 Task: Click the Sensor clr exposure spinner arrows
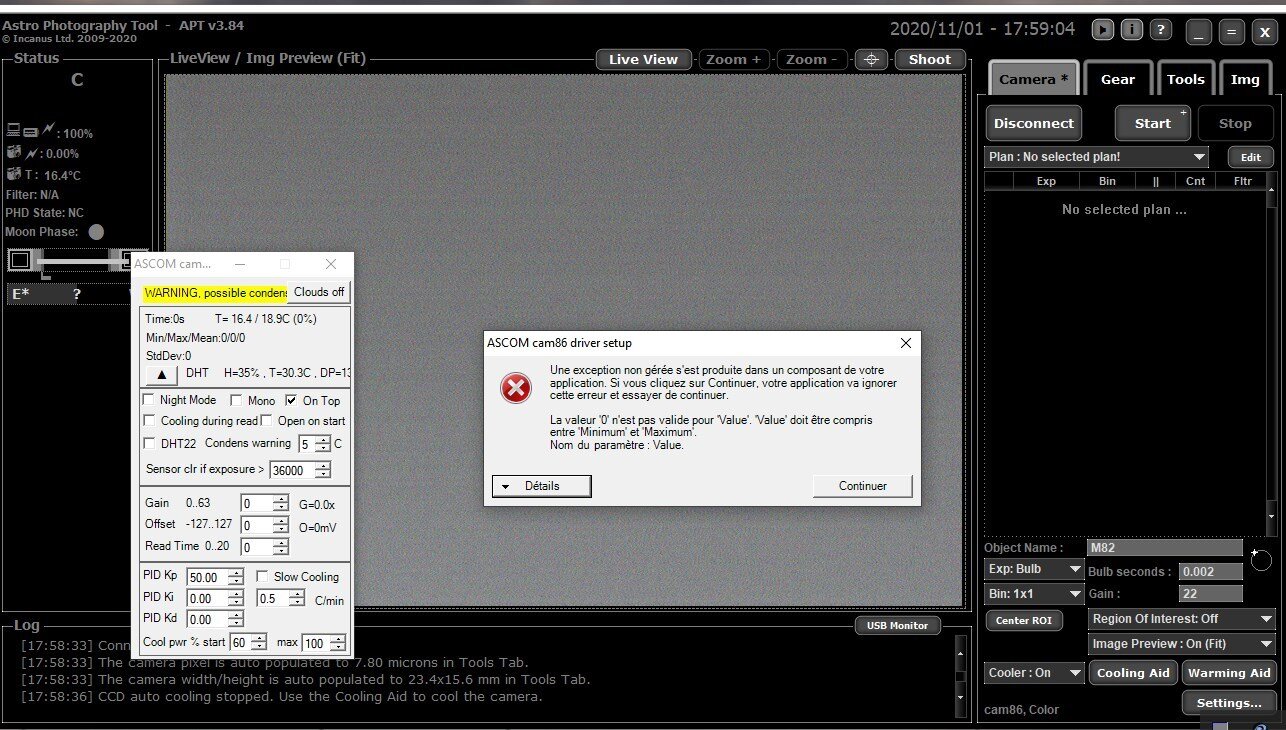coord(322,470)
